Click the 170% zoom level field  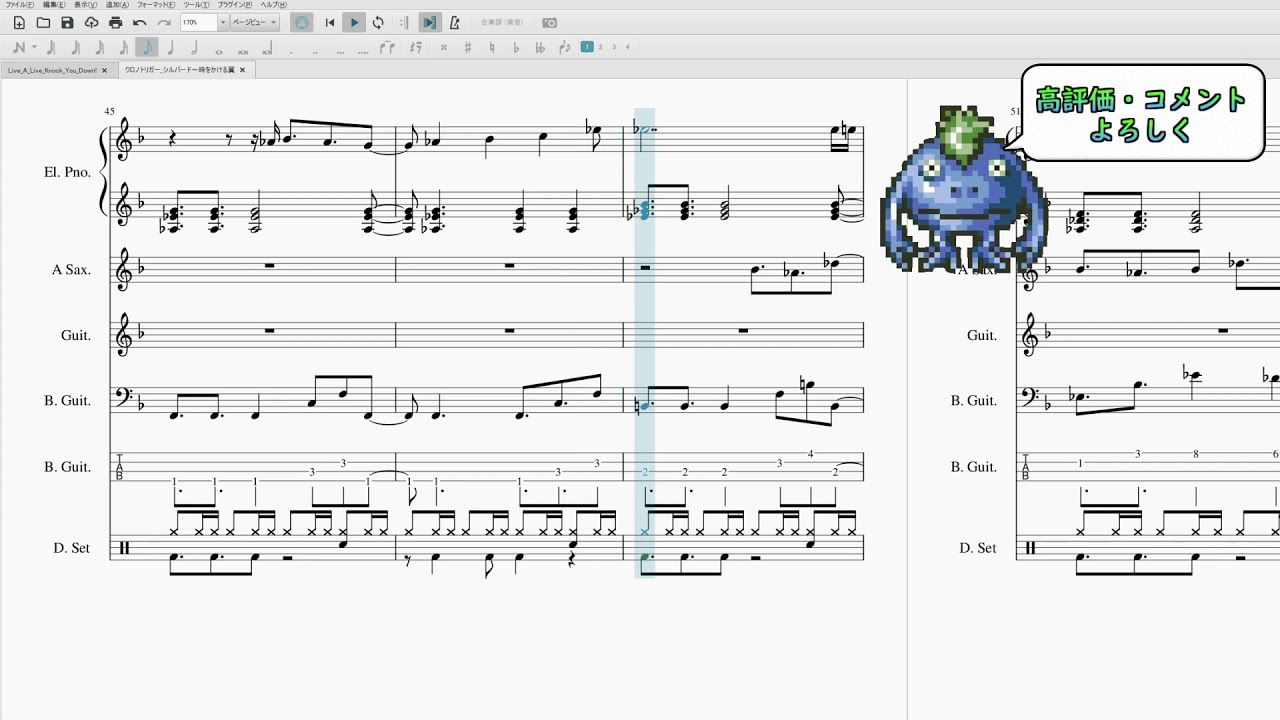198,22
